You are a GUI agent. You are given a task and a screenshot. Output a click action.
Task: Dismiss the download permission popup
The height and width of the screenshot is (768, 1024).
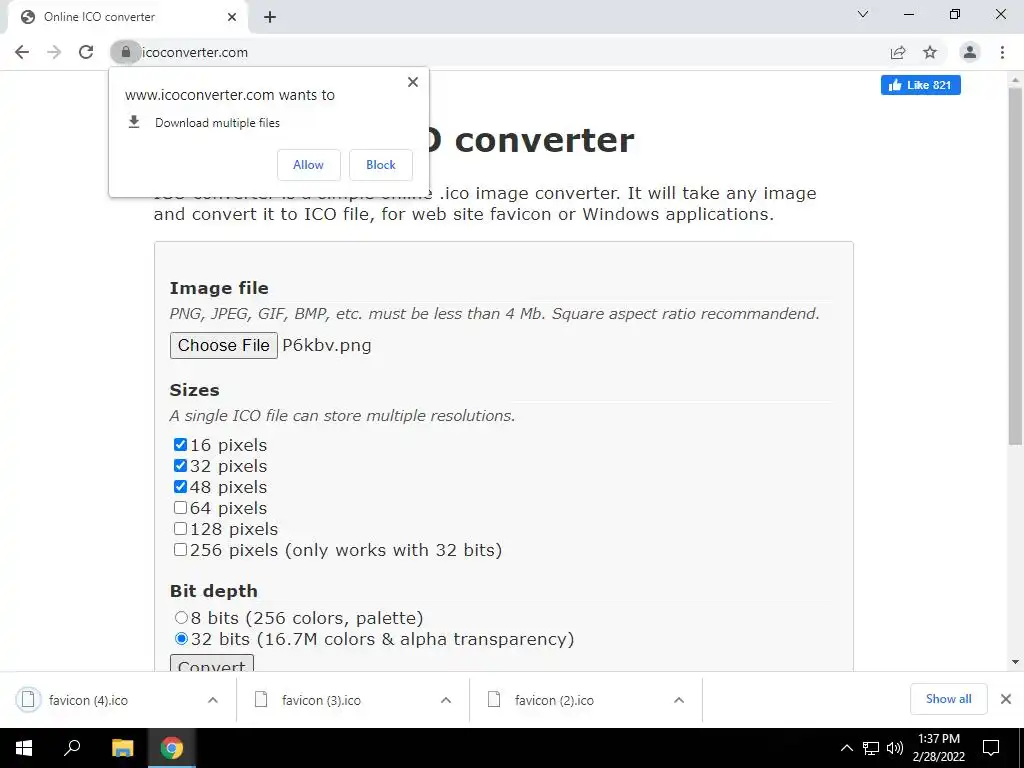point(413,82)
